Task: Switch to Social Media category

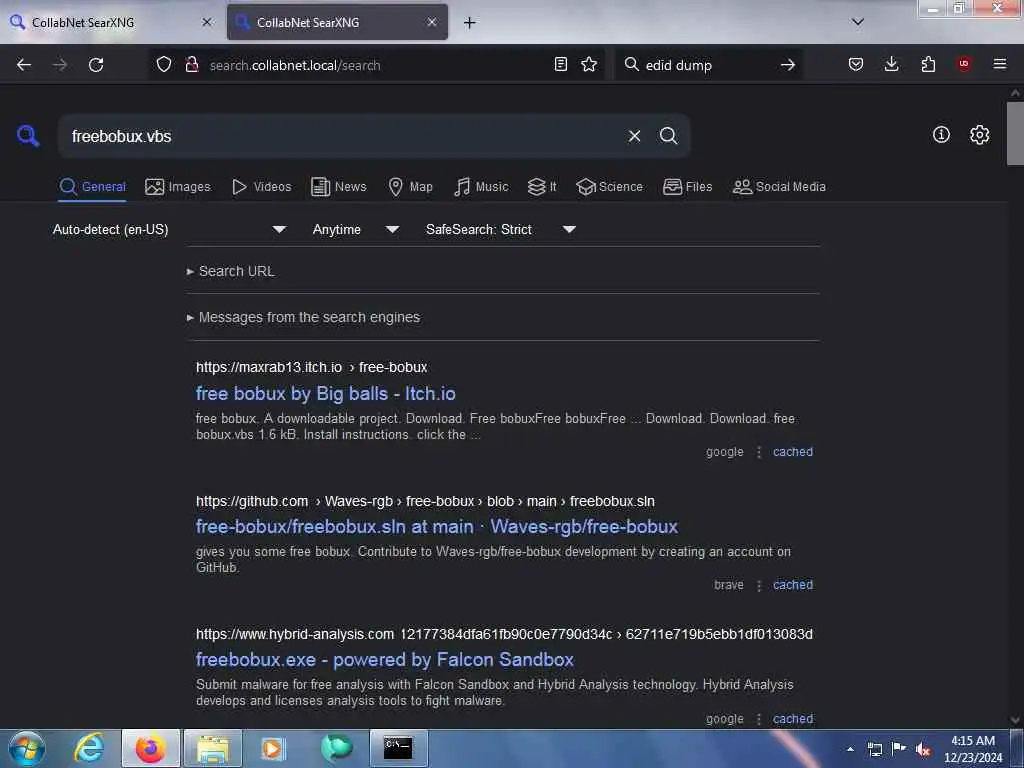Action: click(x=779, y=187)
